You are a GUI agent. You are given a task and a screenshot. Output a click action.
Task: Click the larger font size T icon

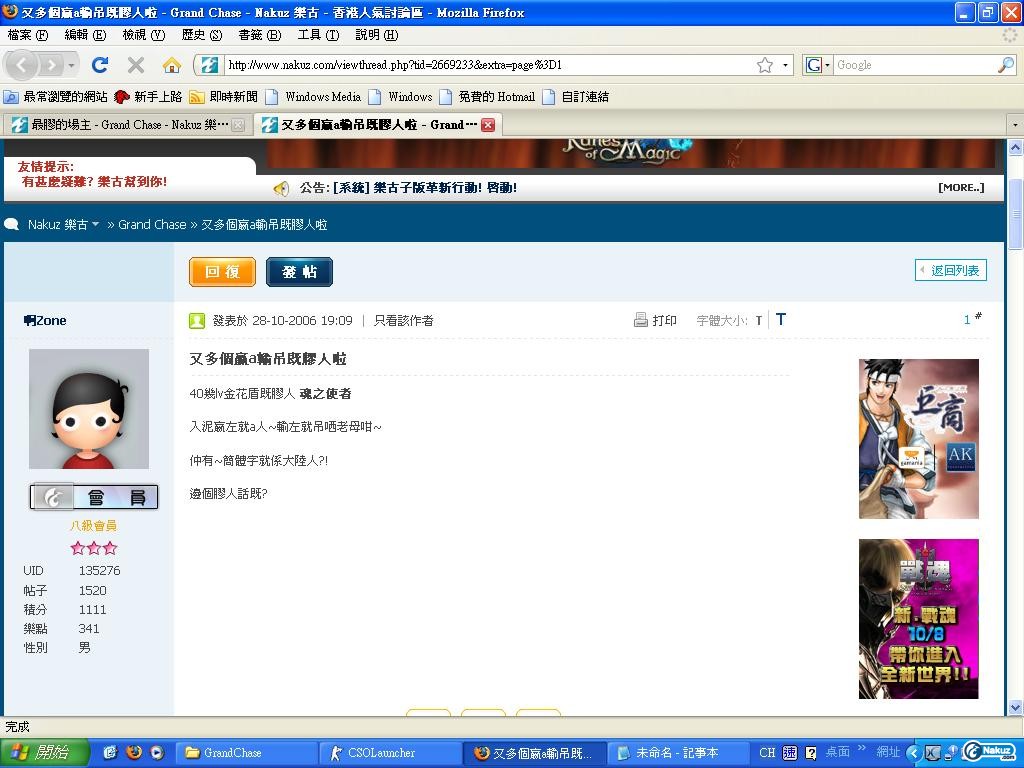click(781, 320)
